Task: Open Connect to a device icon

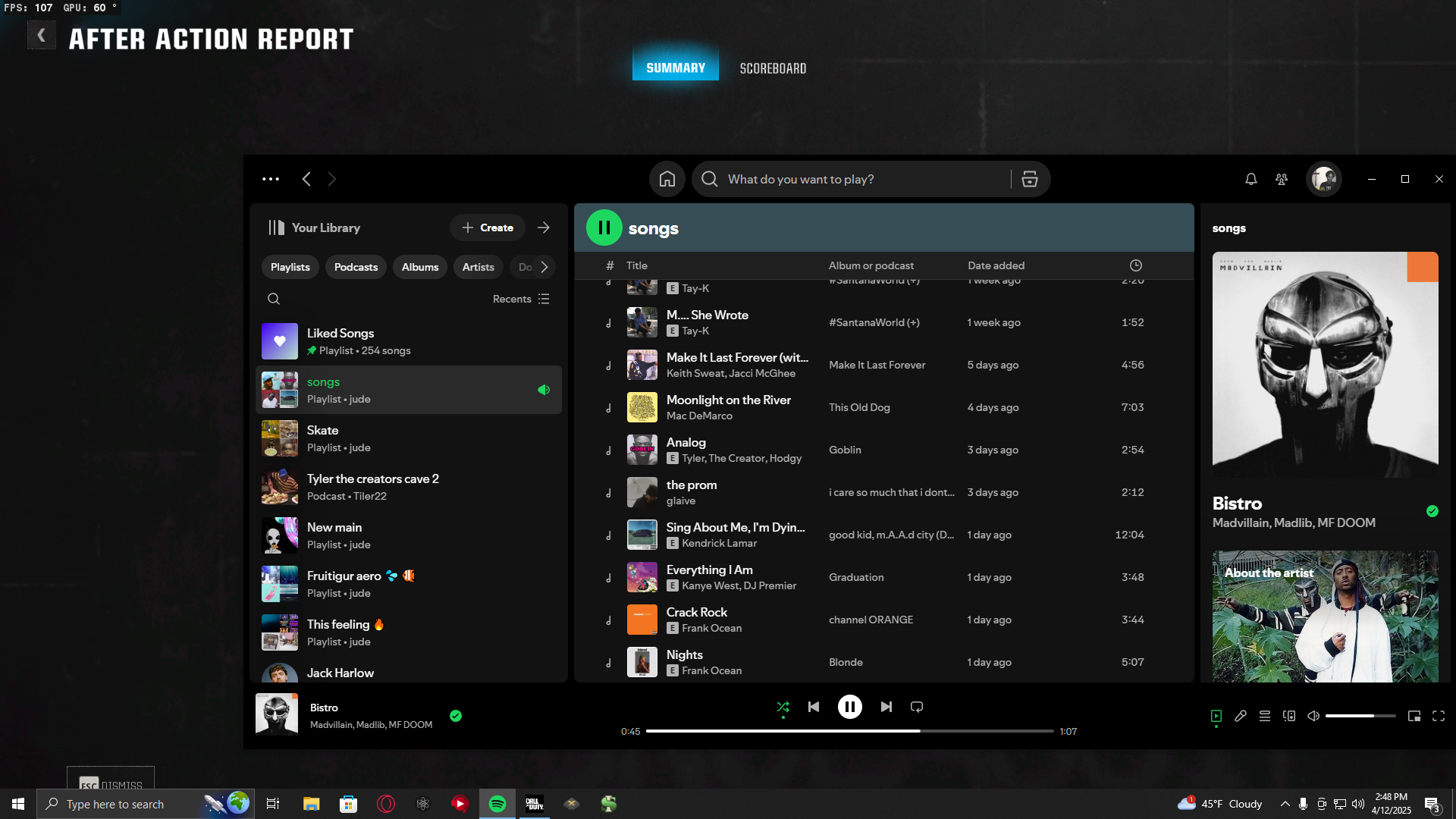Action: tap(1289, 716)
